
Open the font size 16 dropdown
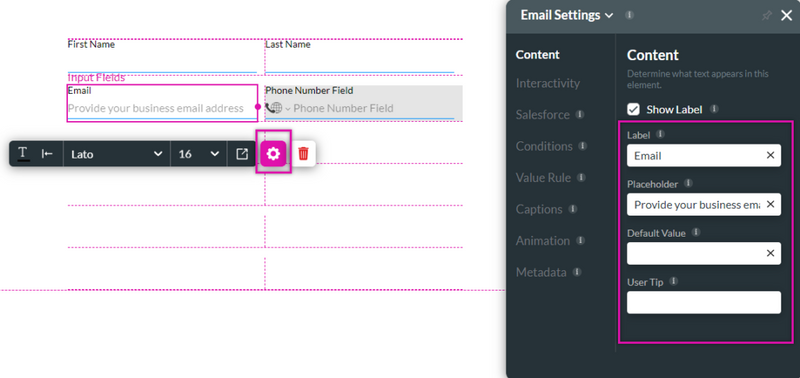(x=198, y=154)
